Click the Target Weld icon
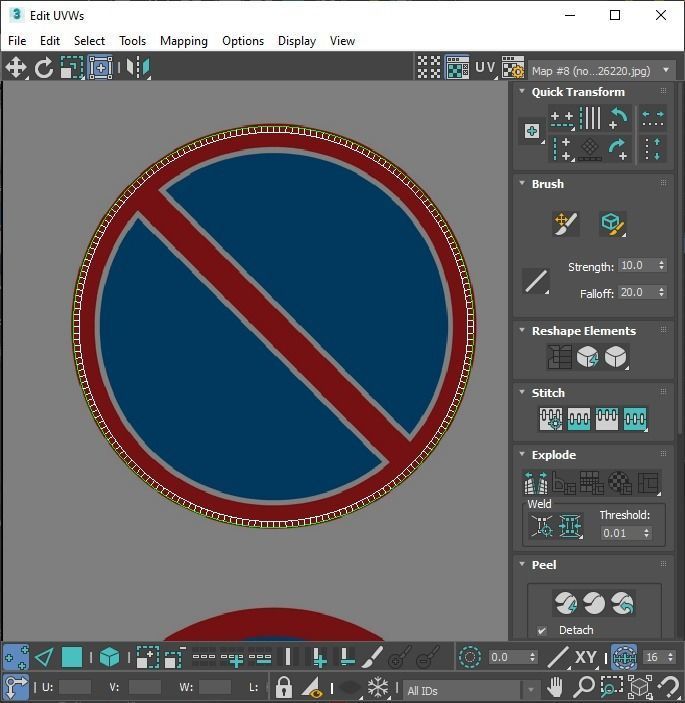Viewport: 685px width, 703px height. click(x=542, y=525)
